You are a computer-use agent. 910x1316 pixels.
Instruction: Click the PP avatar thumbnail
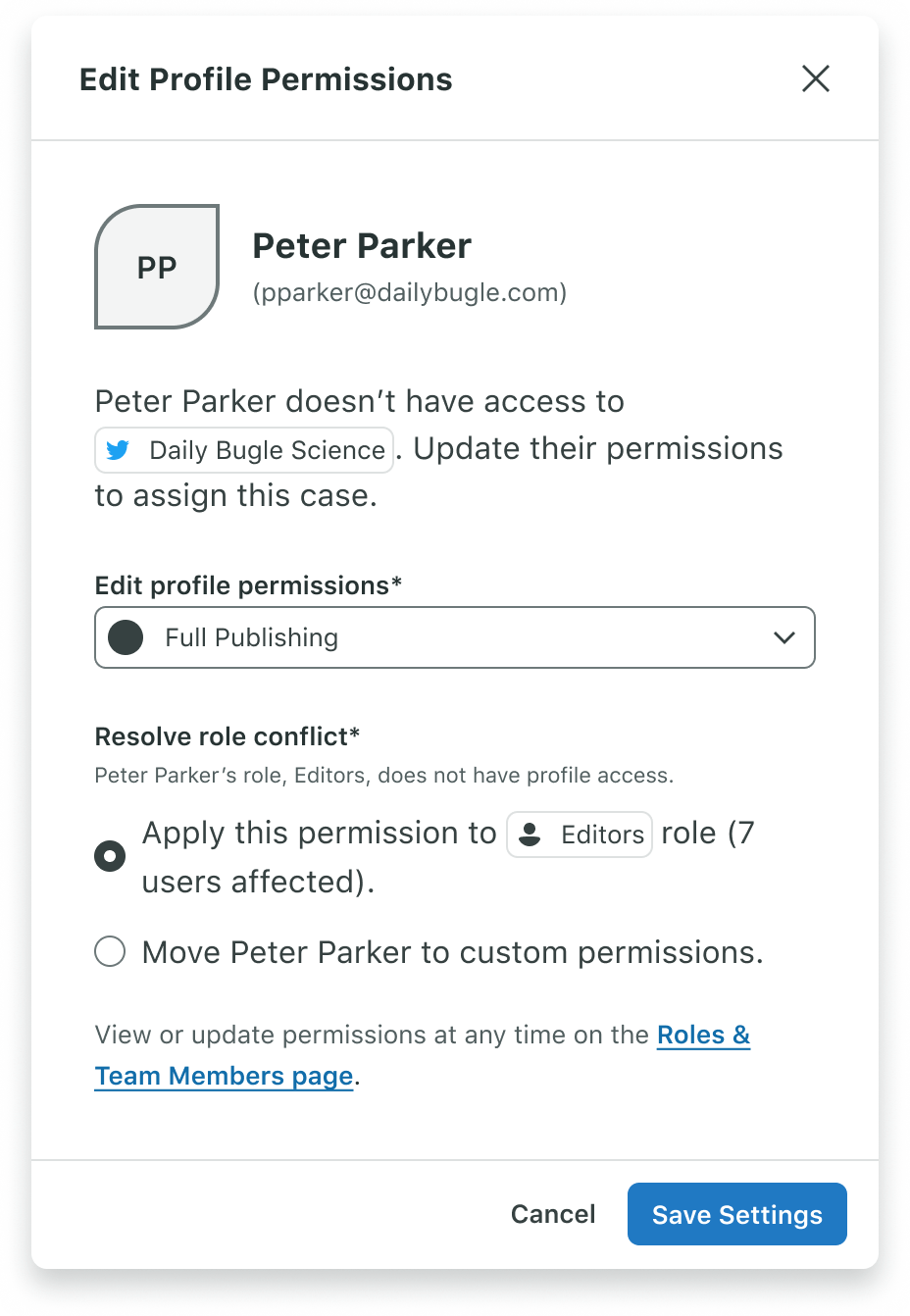[x=157, y=267]
